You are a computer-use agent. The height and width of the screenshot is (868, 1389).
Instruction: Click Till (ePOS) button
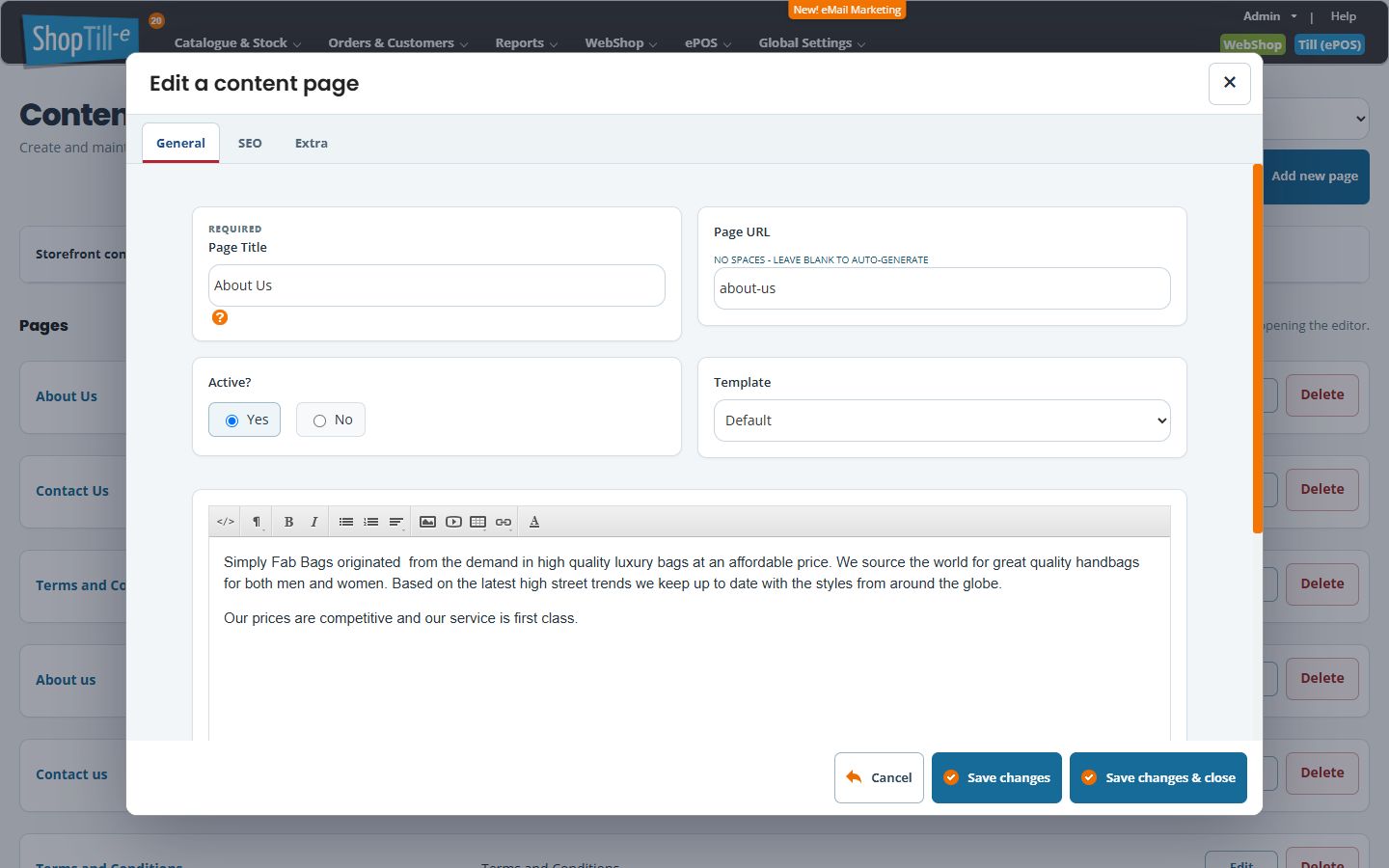point(1329,44)
